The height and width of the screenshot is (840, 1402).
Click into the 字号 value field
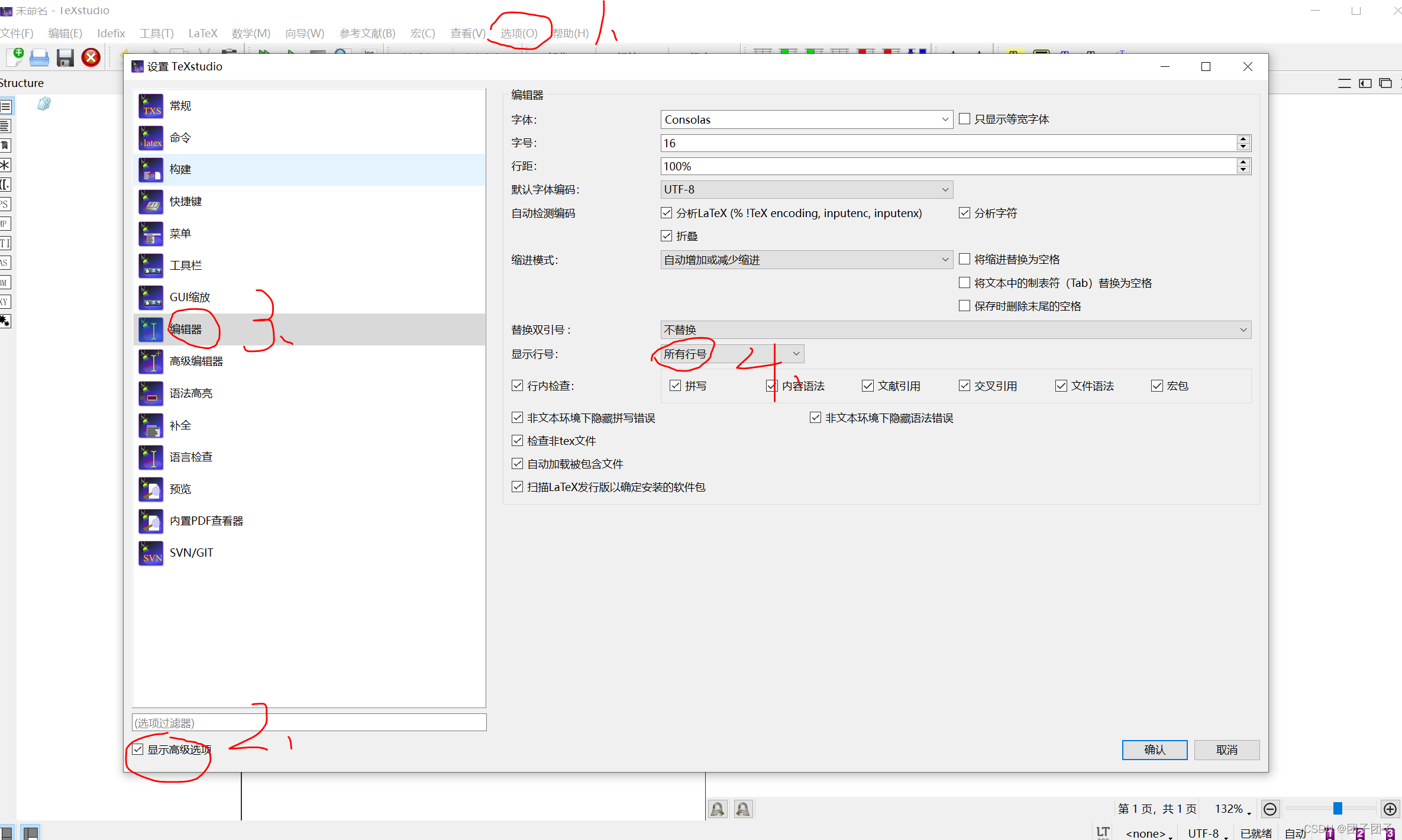coord(948,143)
